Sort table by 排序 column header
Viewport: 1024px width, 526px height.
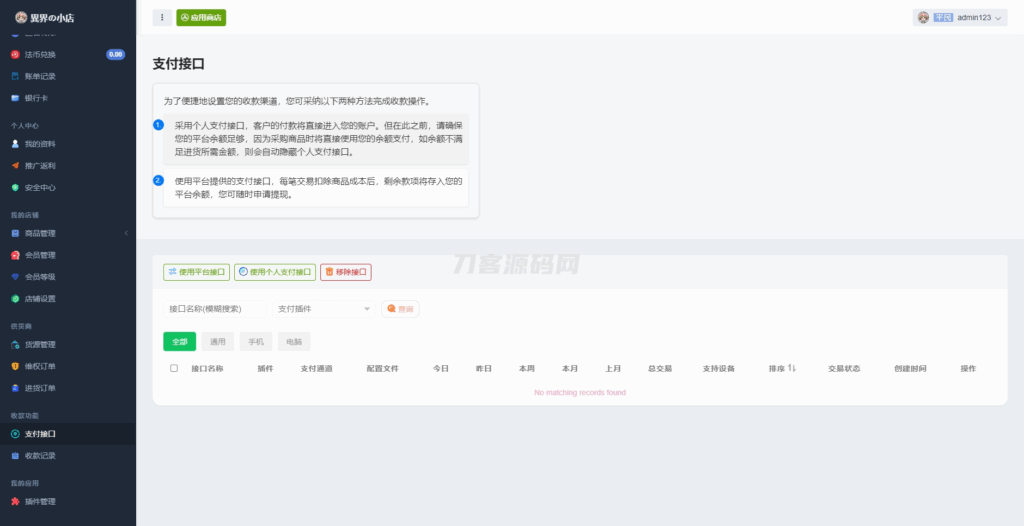[x=781, y=368]
